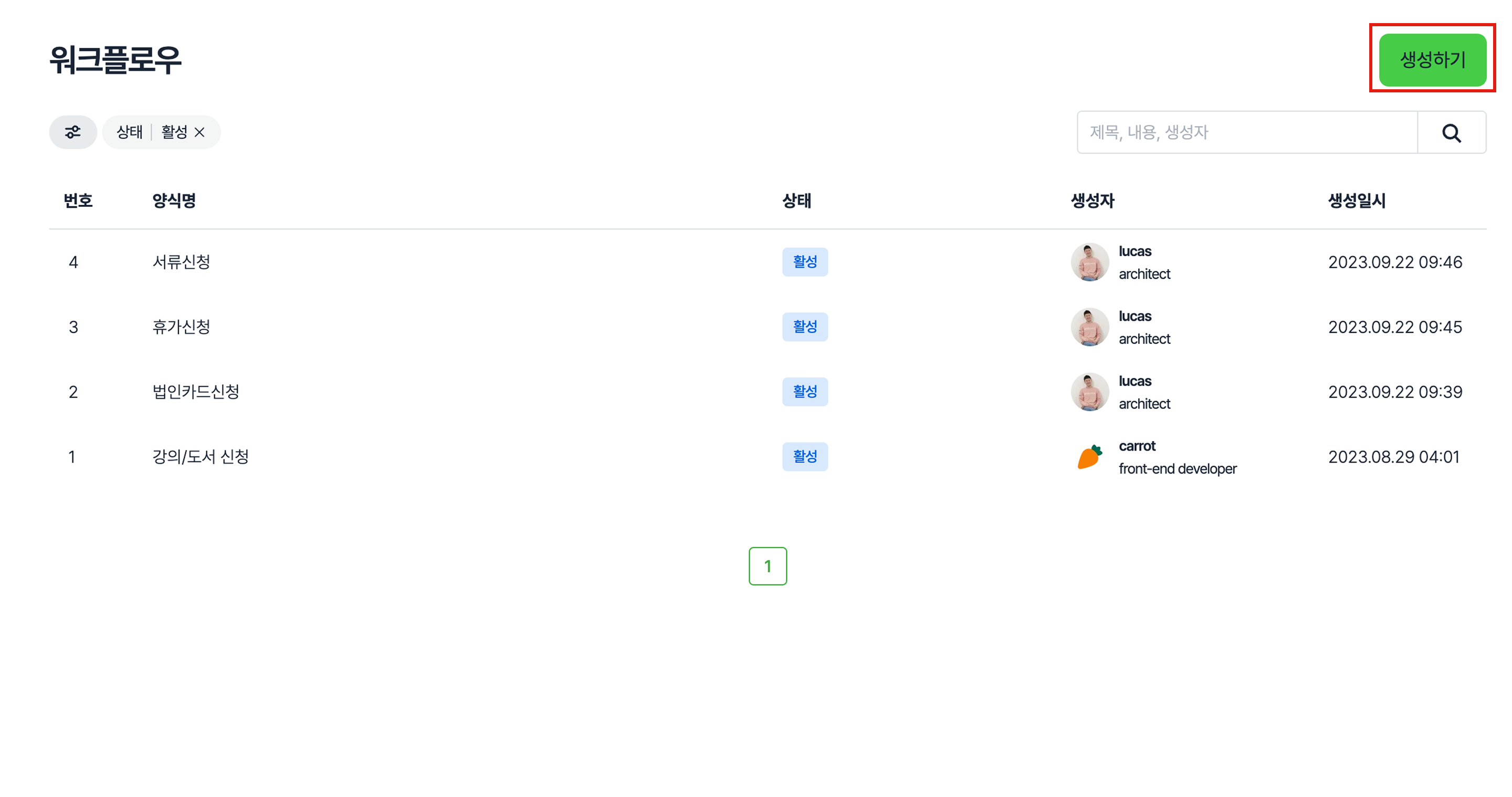
Task: Go to page 1
Action: (767, 566)
